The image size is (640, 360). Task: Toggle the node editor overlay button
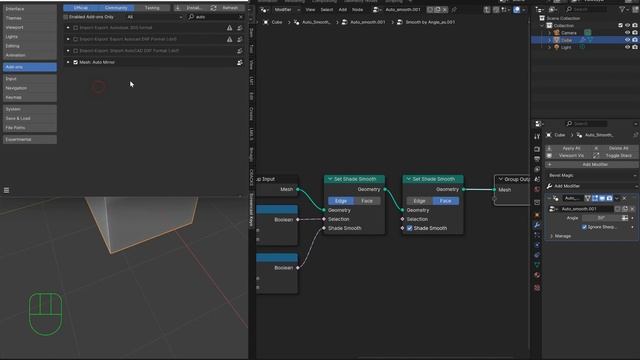(517, 9)
